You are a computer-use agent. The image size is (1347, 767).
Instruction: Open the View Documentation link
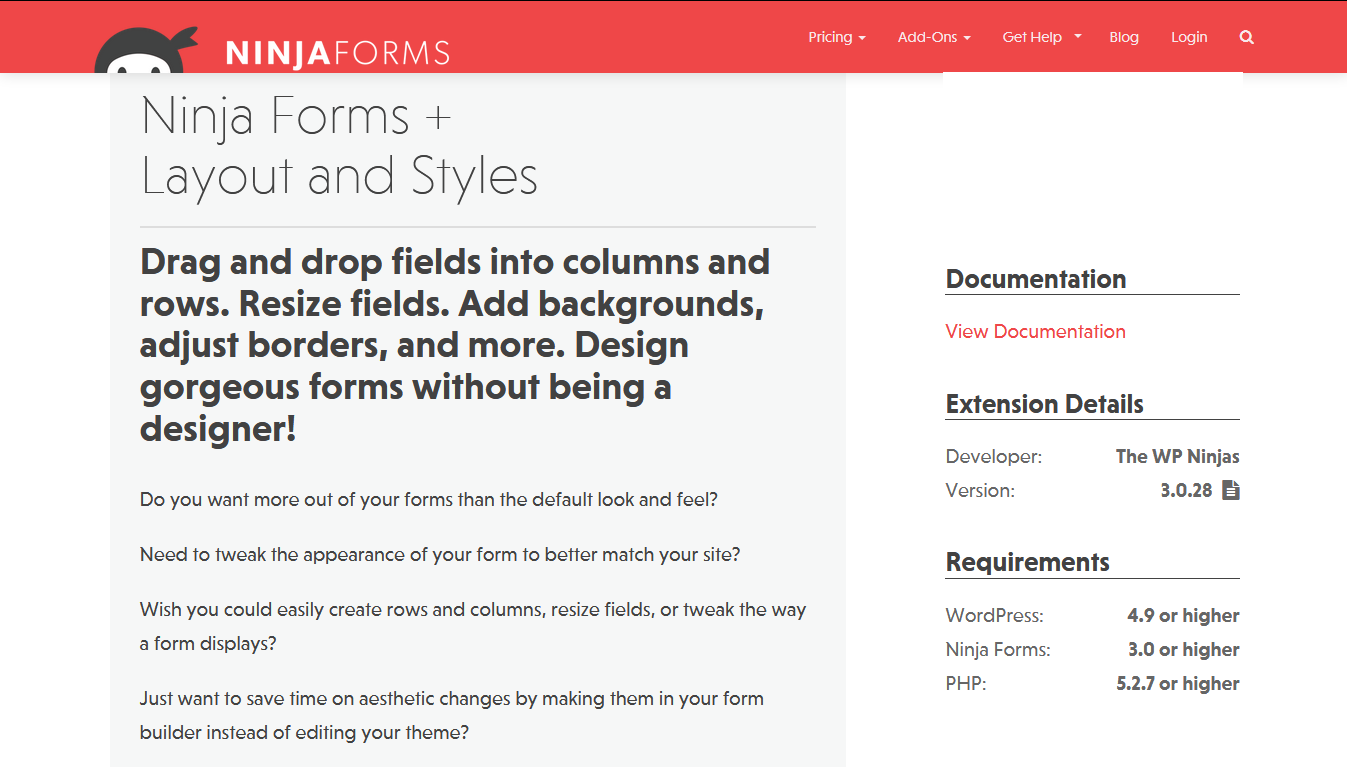(x=1035, y=331)
